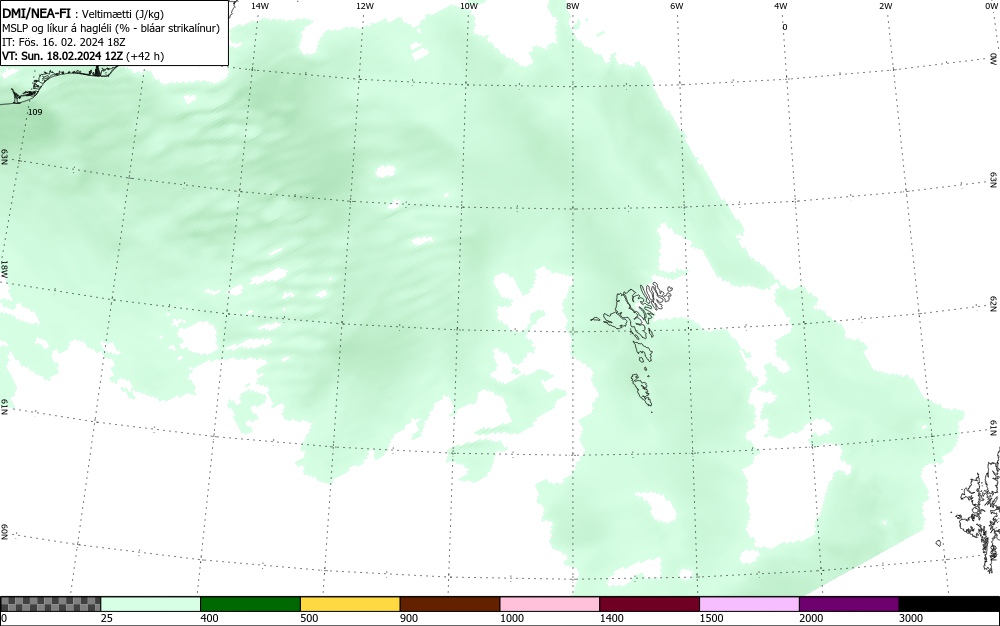This screenshot has width=1000, height=626.
Task: Click the 'MSLP og líkur á hagléli' line
Action: (x=111, y=28)
